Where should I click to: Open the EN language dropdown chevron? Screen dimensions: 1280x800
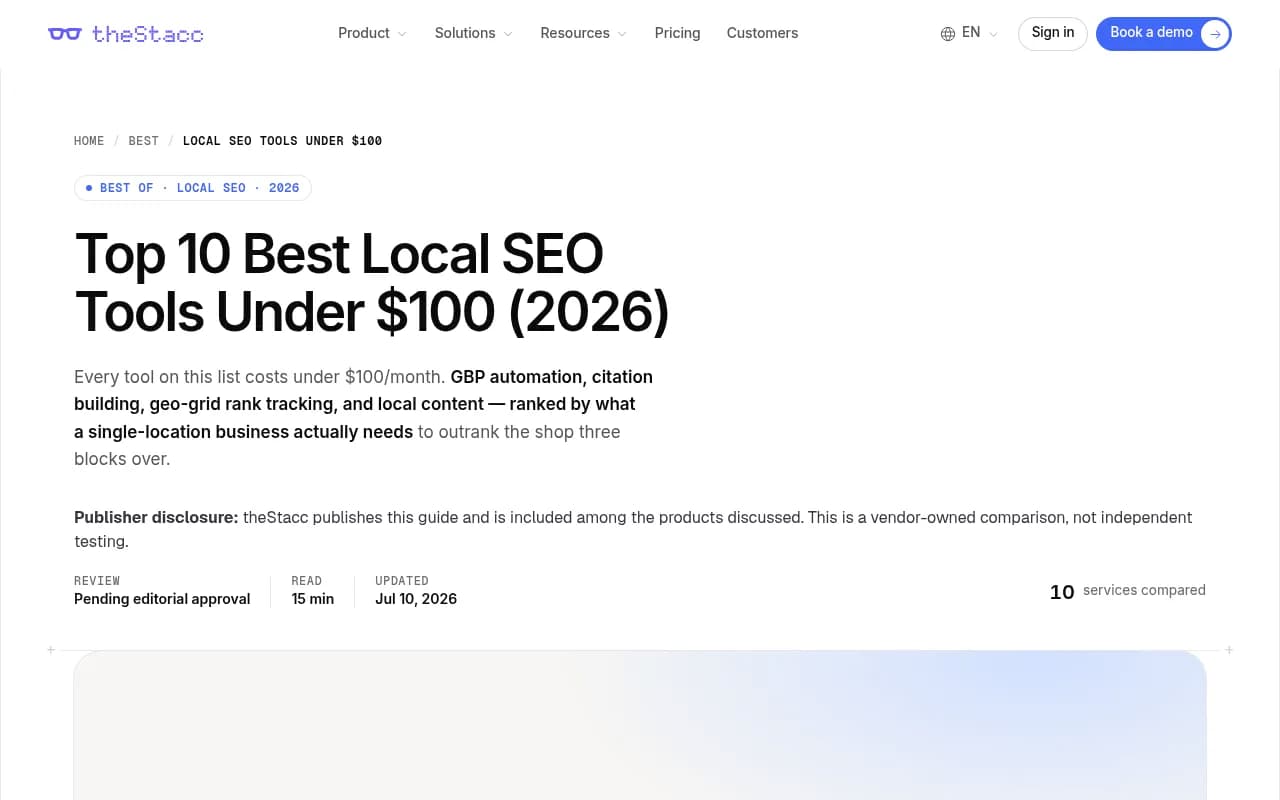click(993, 34)
